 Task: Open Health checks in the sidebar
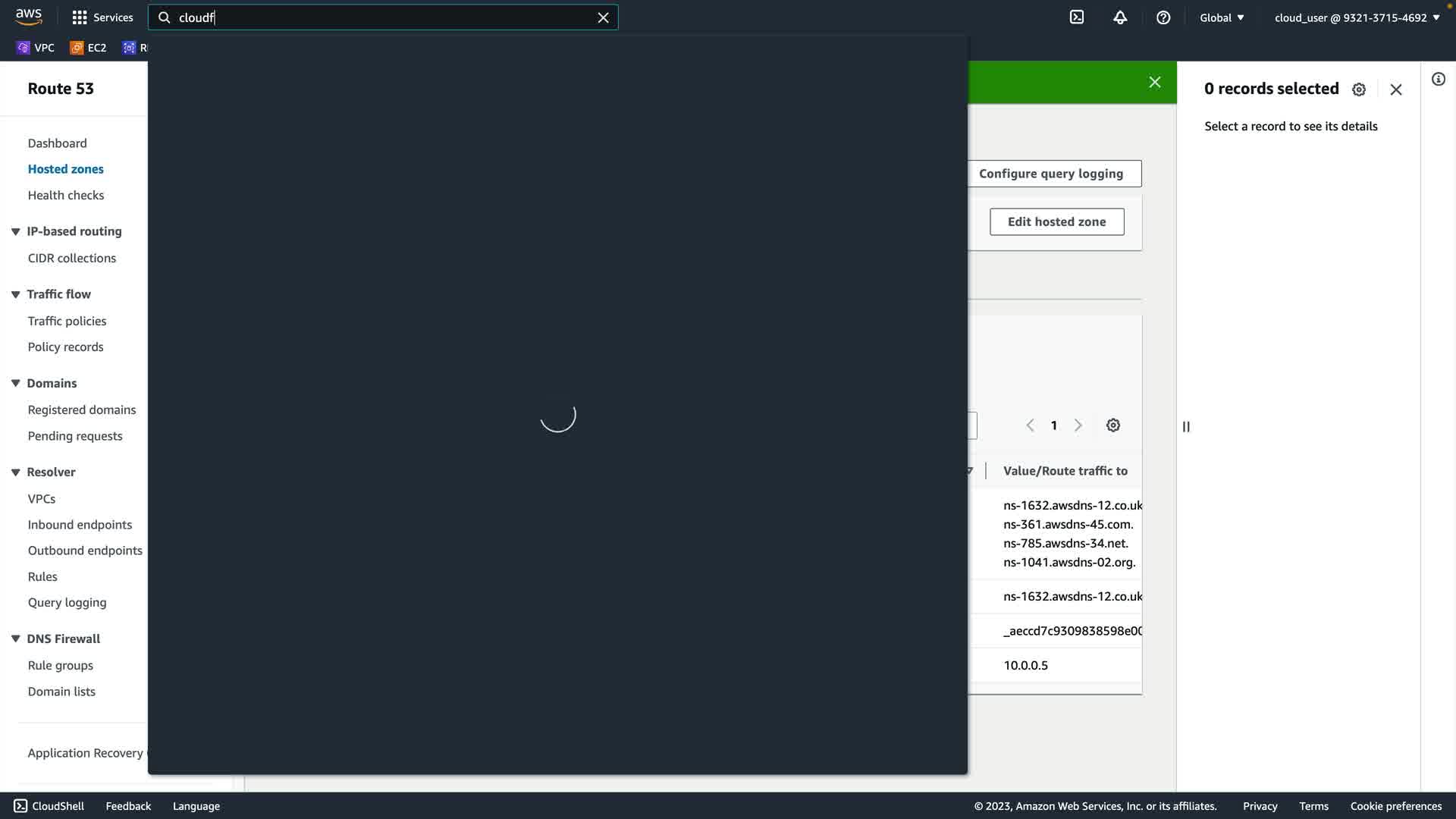coord(65,195)
